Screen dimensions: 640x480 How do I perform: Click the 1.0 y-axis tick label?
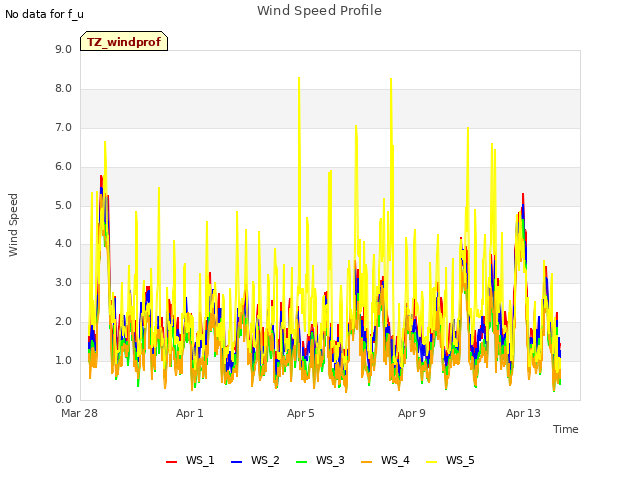(x=64, y=360)
